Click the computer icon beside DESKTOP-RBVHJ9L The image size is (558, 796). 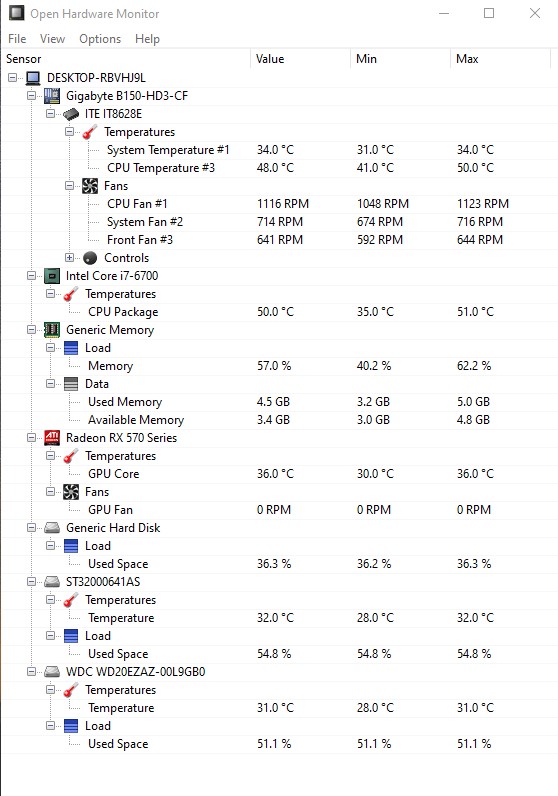[33, 78]
